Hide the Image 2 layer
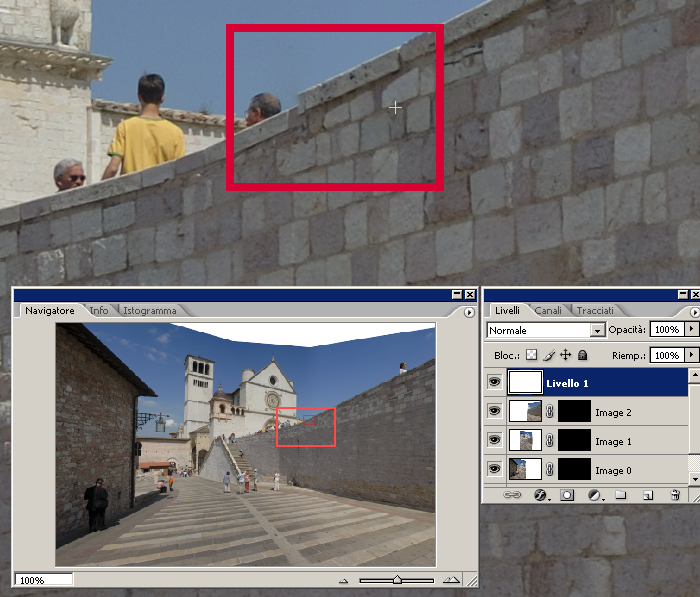Viewport: 700px width, 597px height. coord(495,411)
